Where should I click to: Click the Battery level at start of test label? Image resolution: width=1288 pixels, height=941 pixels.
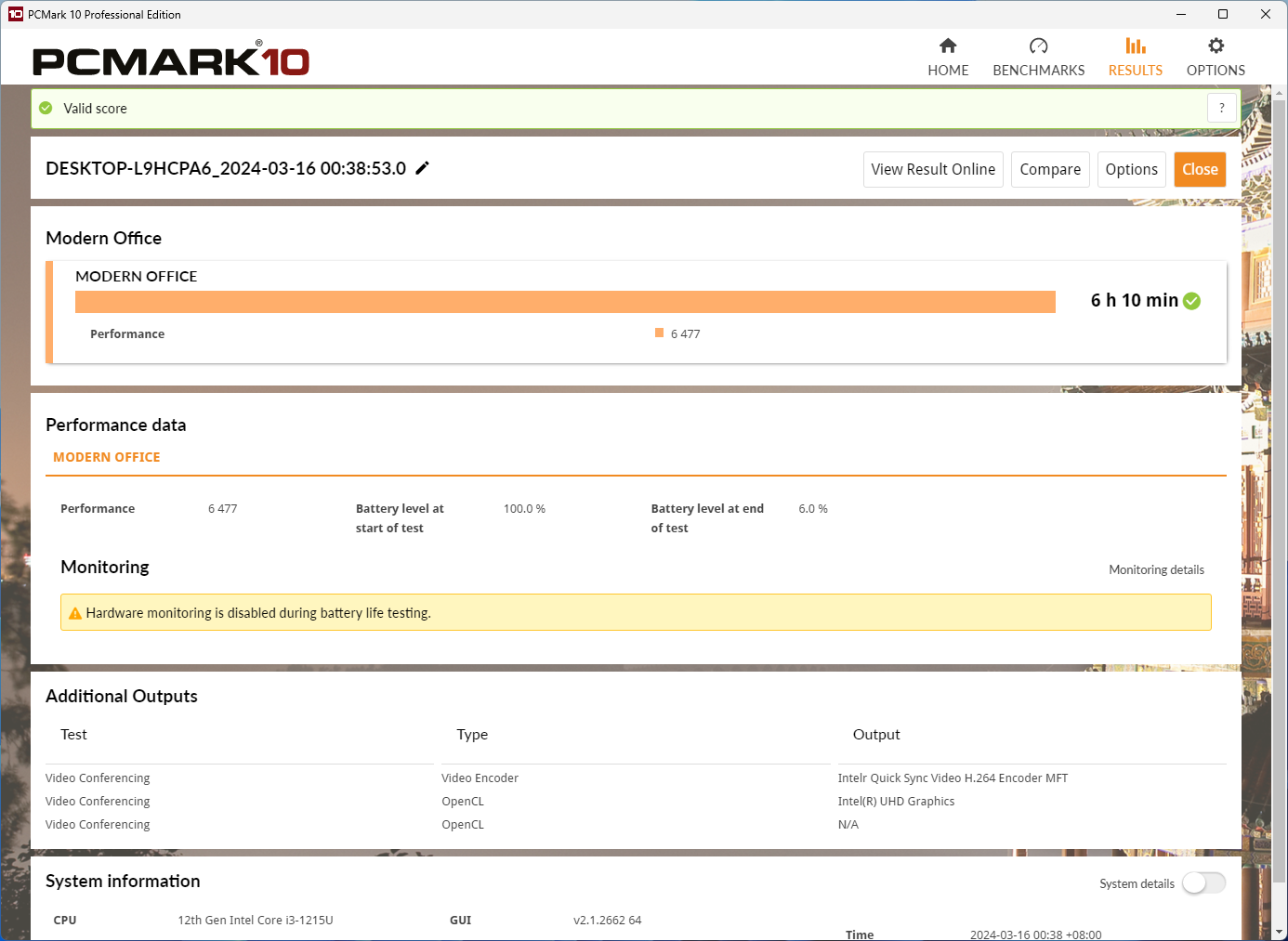[x=400, y=518]
